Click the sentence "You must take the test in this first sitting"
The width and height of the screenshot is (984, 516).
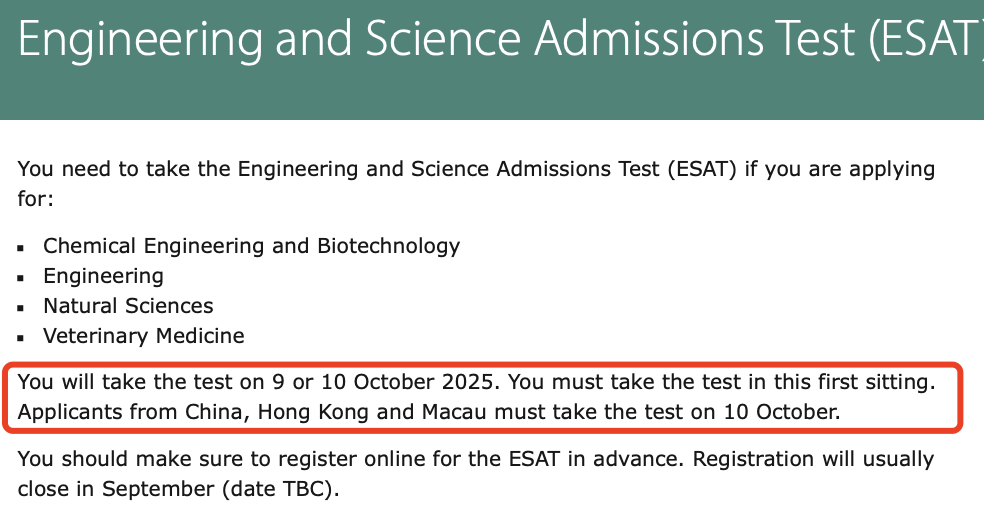point(721,382)
